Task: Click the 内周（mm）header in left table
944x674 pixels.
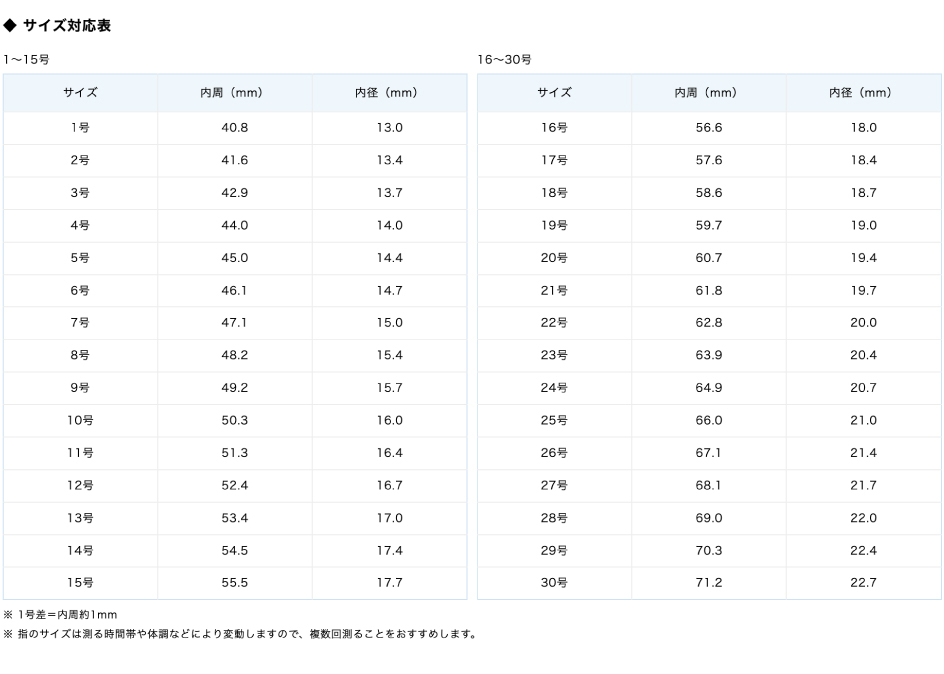Action: click(x=235, y=92)
